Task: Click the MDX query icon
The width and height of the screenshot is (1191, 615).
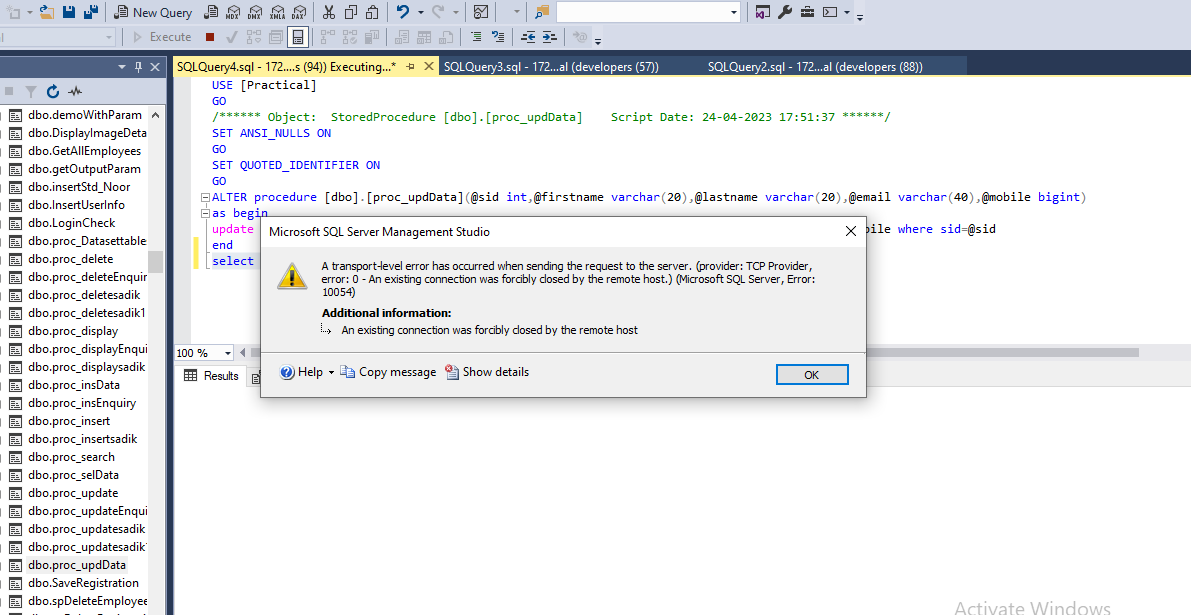Action: (232, 12)
